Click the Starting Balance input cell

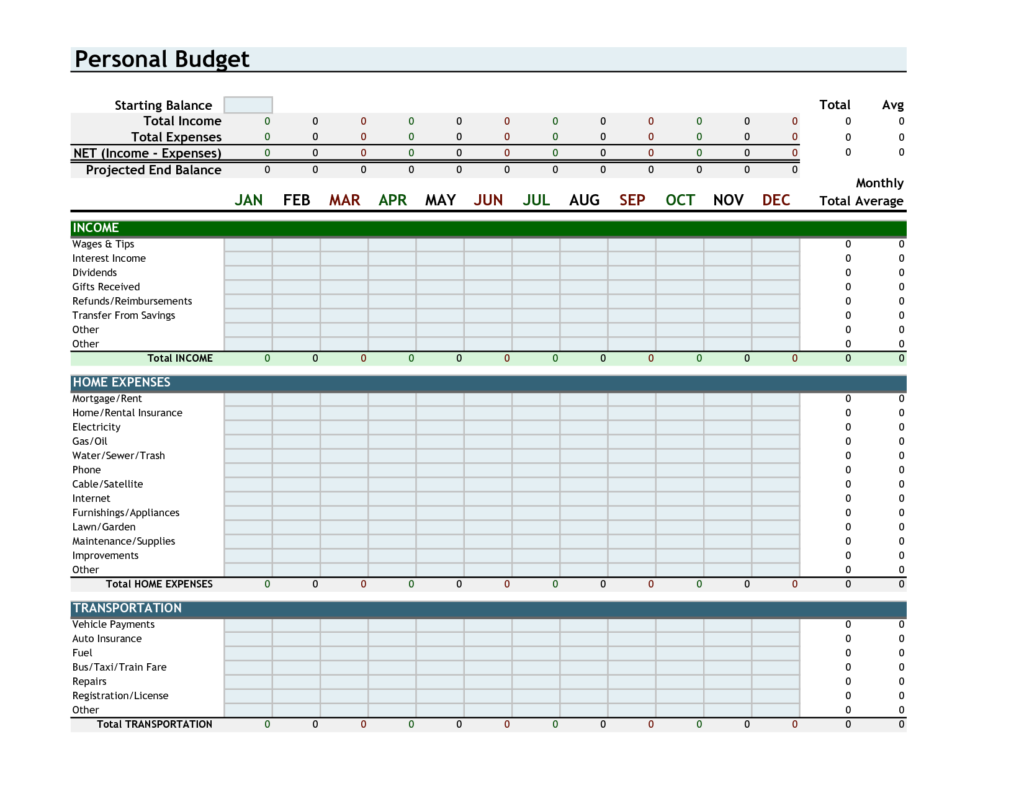coord(248,104)
